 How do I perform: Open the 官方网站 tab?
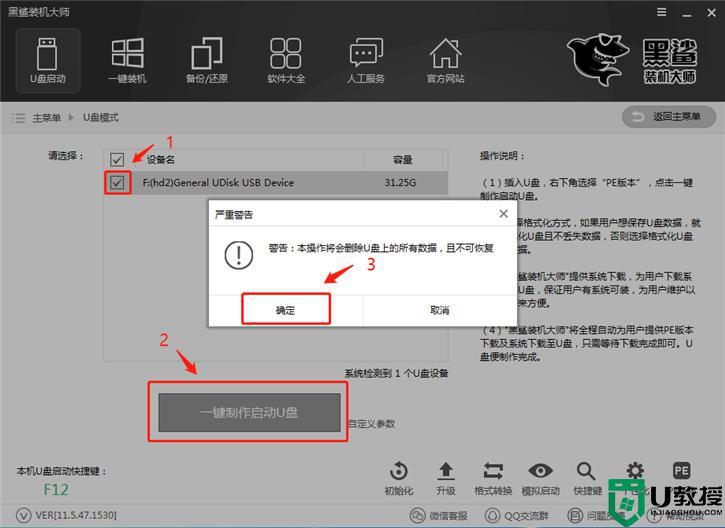click(445, 61)
